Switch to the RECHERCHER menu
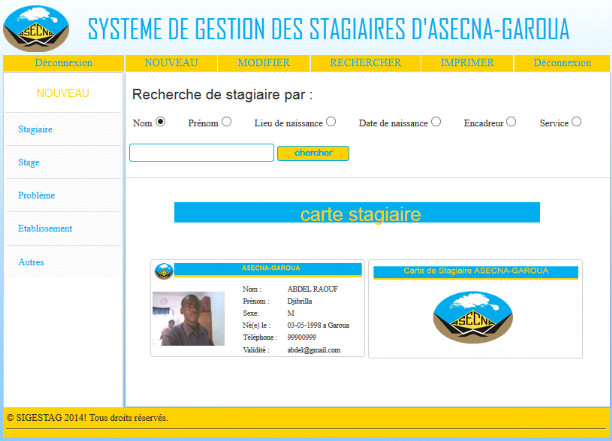This screenshot has height=441, width=612. [365, 63]
